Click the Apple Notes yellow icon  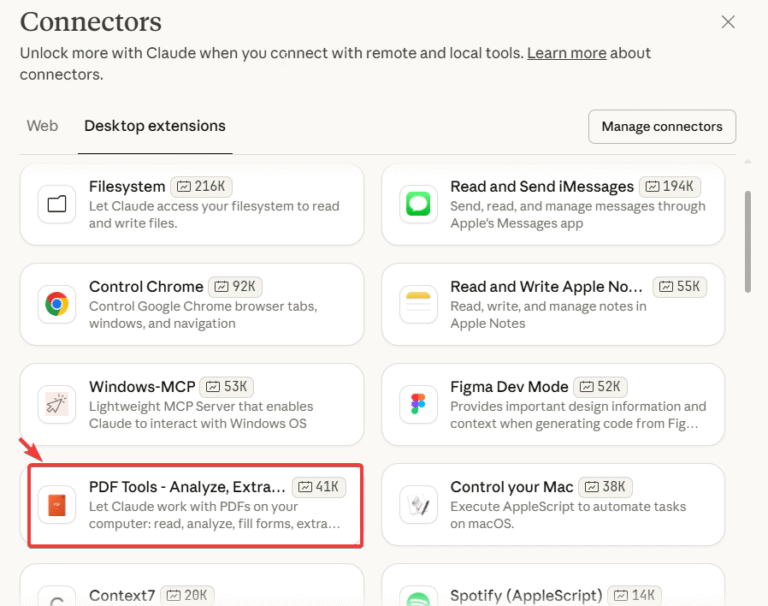417,304
